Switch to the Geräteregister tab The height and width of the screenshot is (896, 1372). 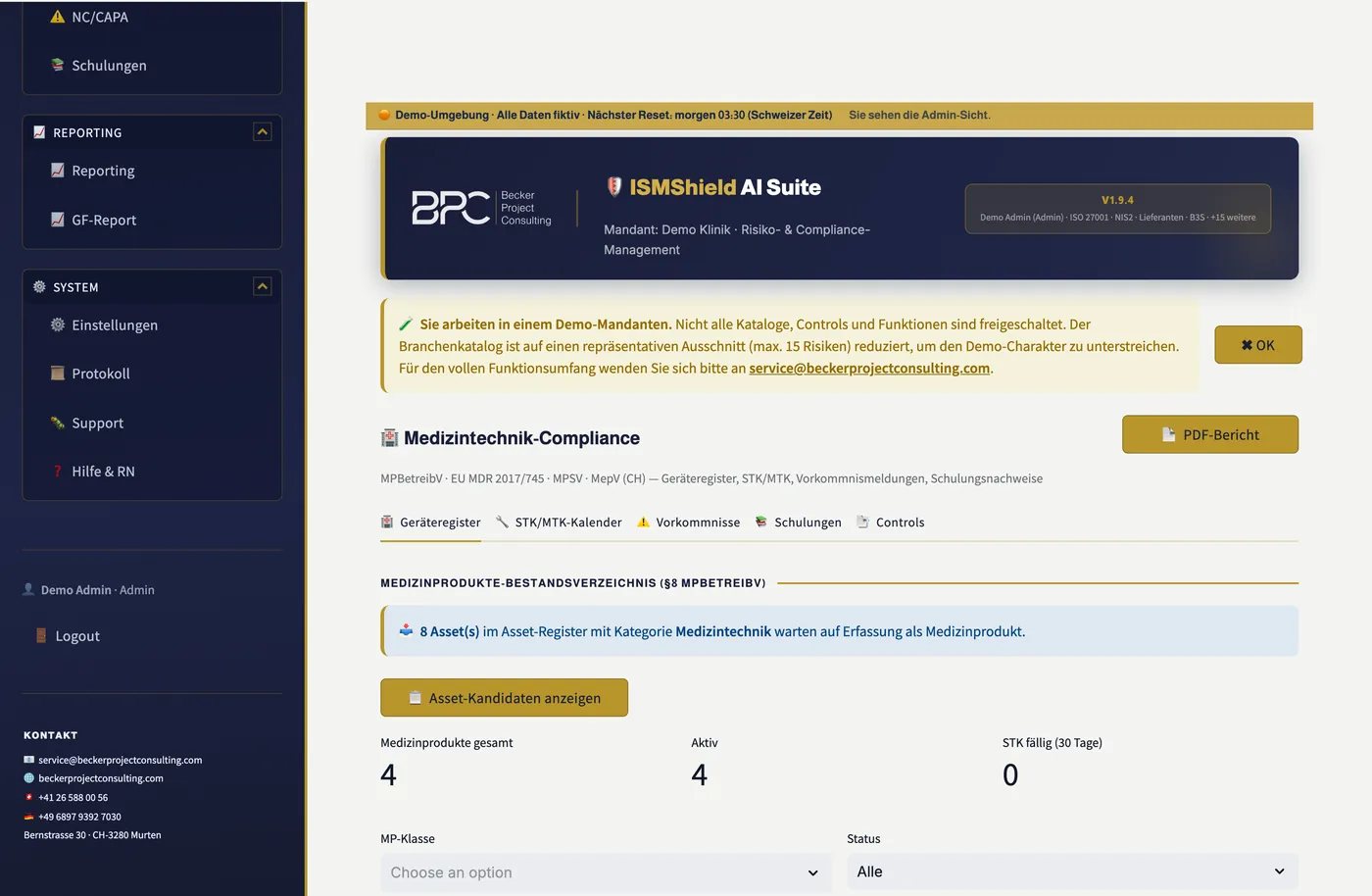[x=430, y=523]
